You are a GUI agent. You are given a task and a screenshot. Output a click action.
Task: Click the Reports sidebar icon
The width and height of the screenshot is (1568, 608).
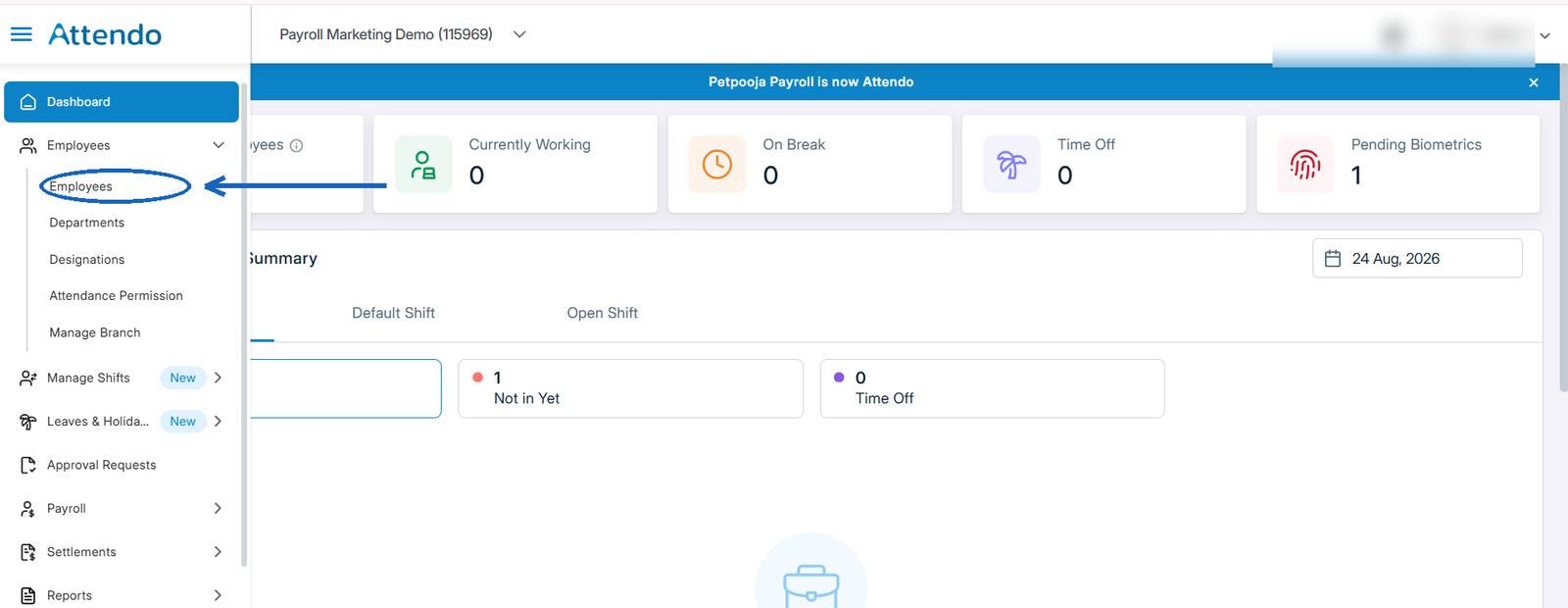(x=28, y=595)
